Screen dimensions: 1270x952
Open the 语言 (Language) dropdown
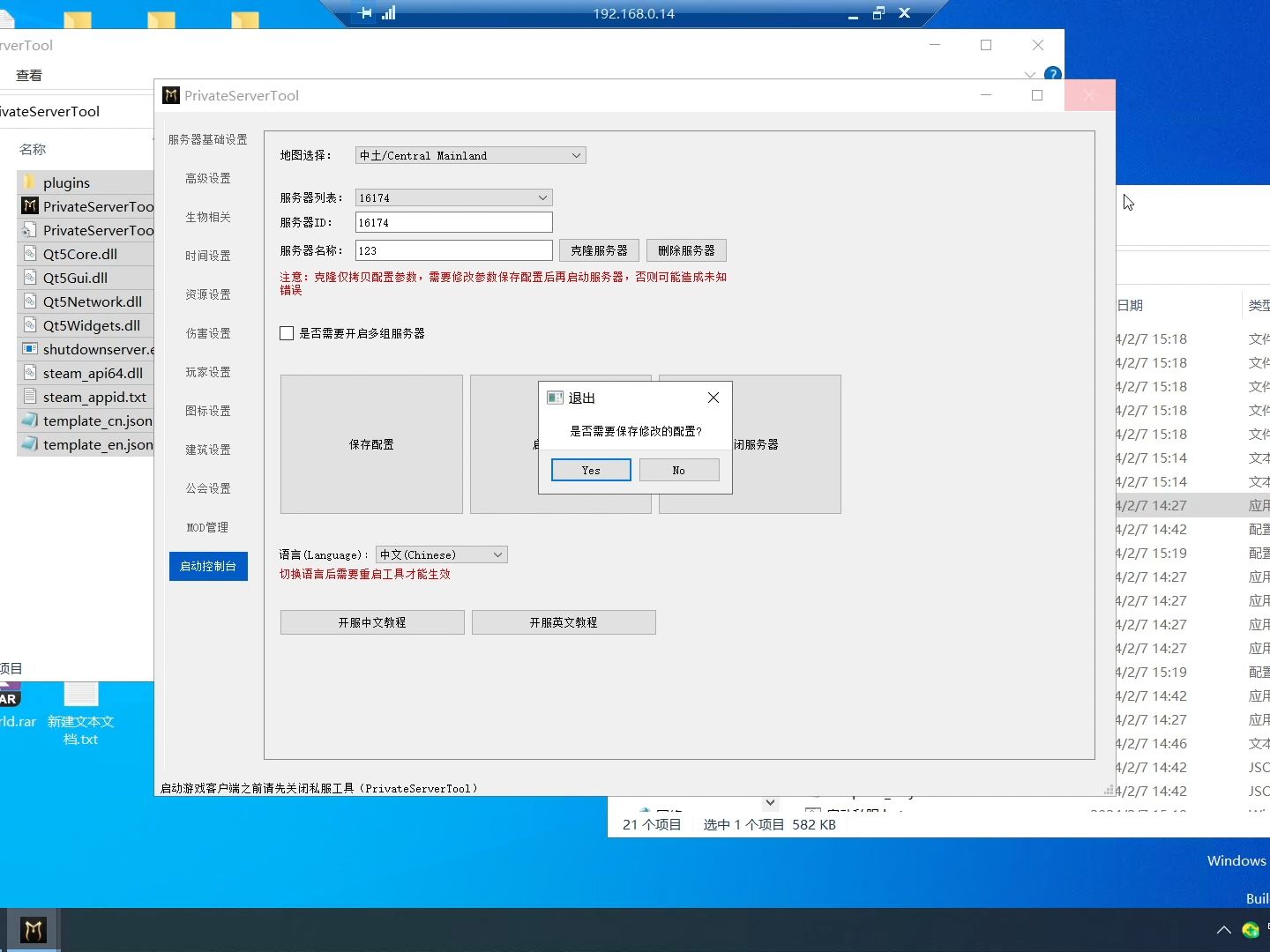pos(442,554)
